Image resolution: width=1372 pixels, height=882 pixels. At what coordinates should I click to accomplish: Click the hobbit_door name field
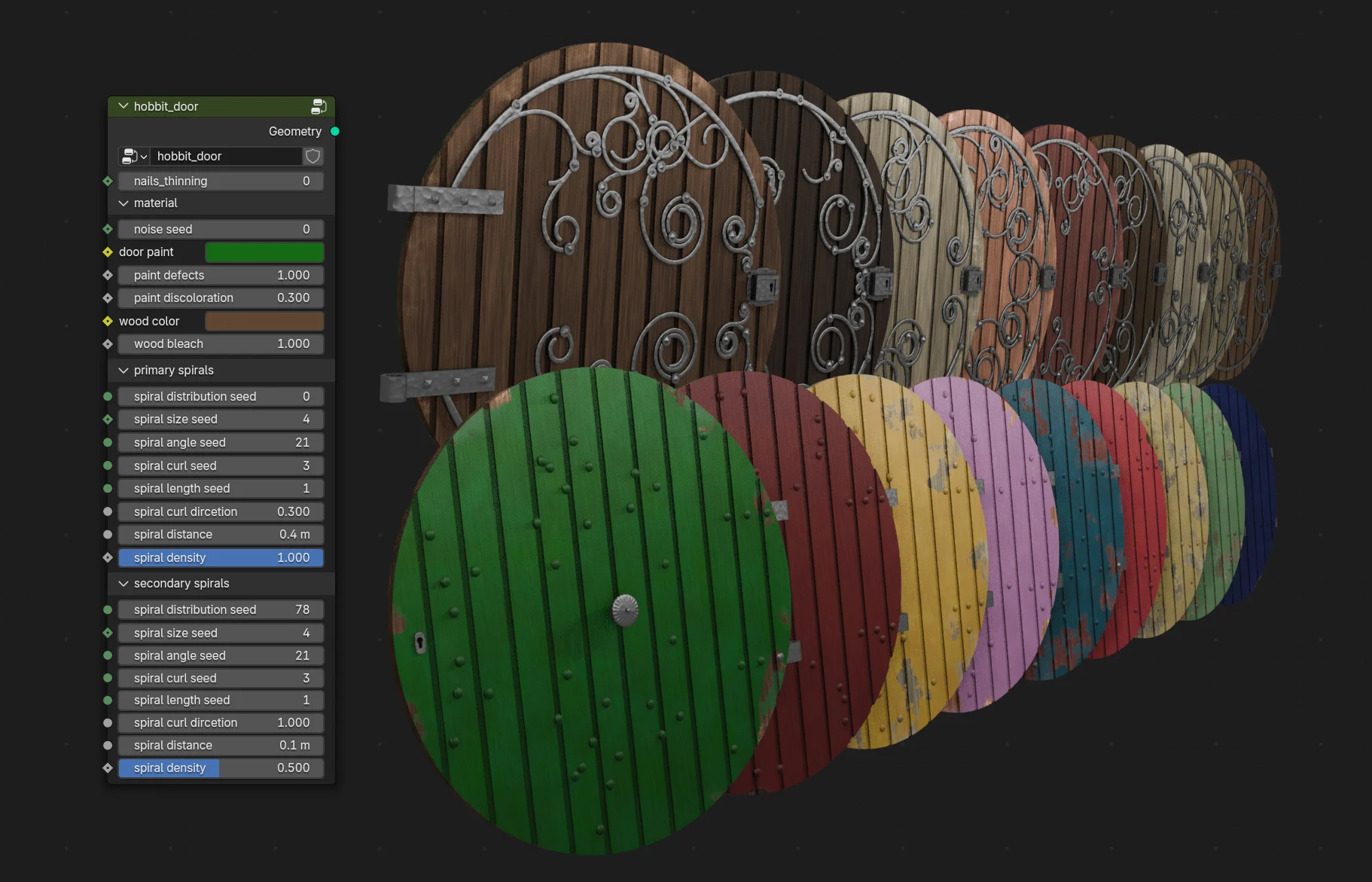pos(226,156)
